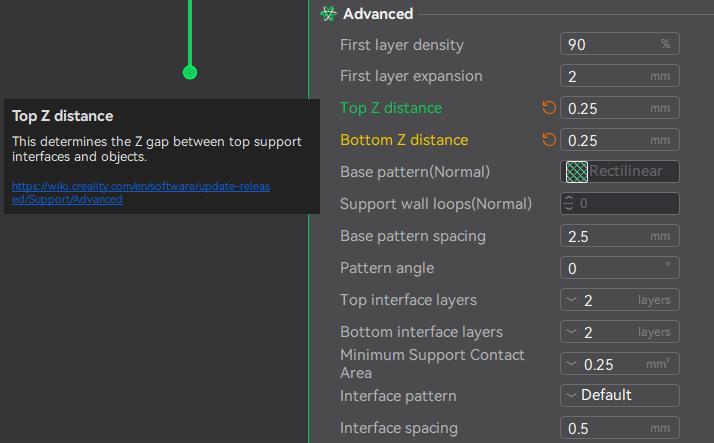Click the Pattern angle input field
The width and height of the screenshot is (714, 443).
[608, 268]
